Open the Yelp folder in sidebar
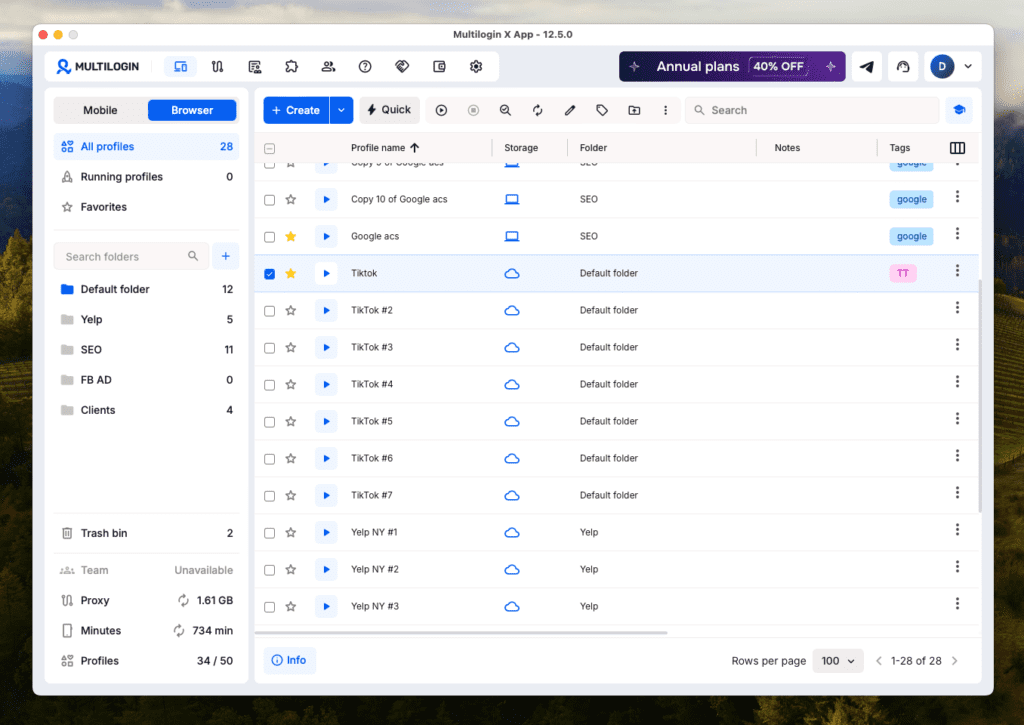Screen dimensions: 1024x725 click(146, 319)
